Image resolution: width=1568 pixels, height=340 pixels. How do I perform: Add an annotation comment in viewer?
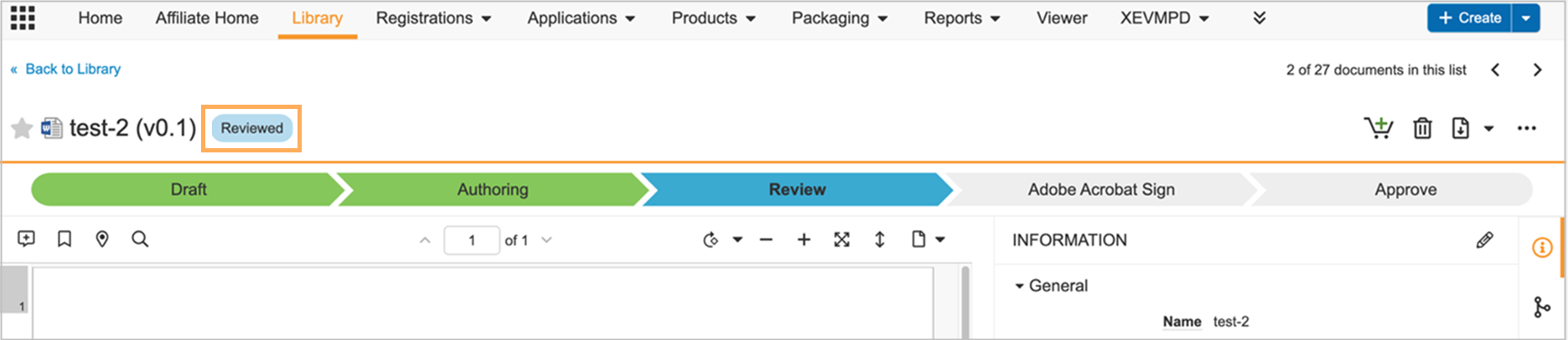click(26, 240)
